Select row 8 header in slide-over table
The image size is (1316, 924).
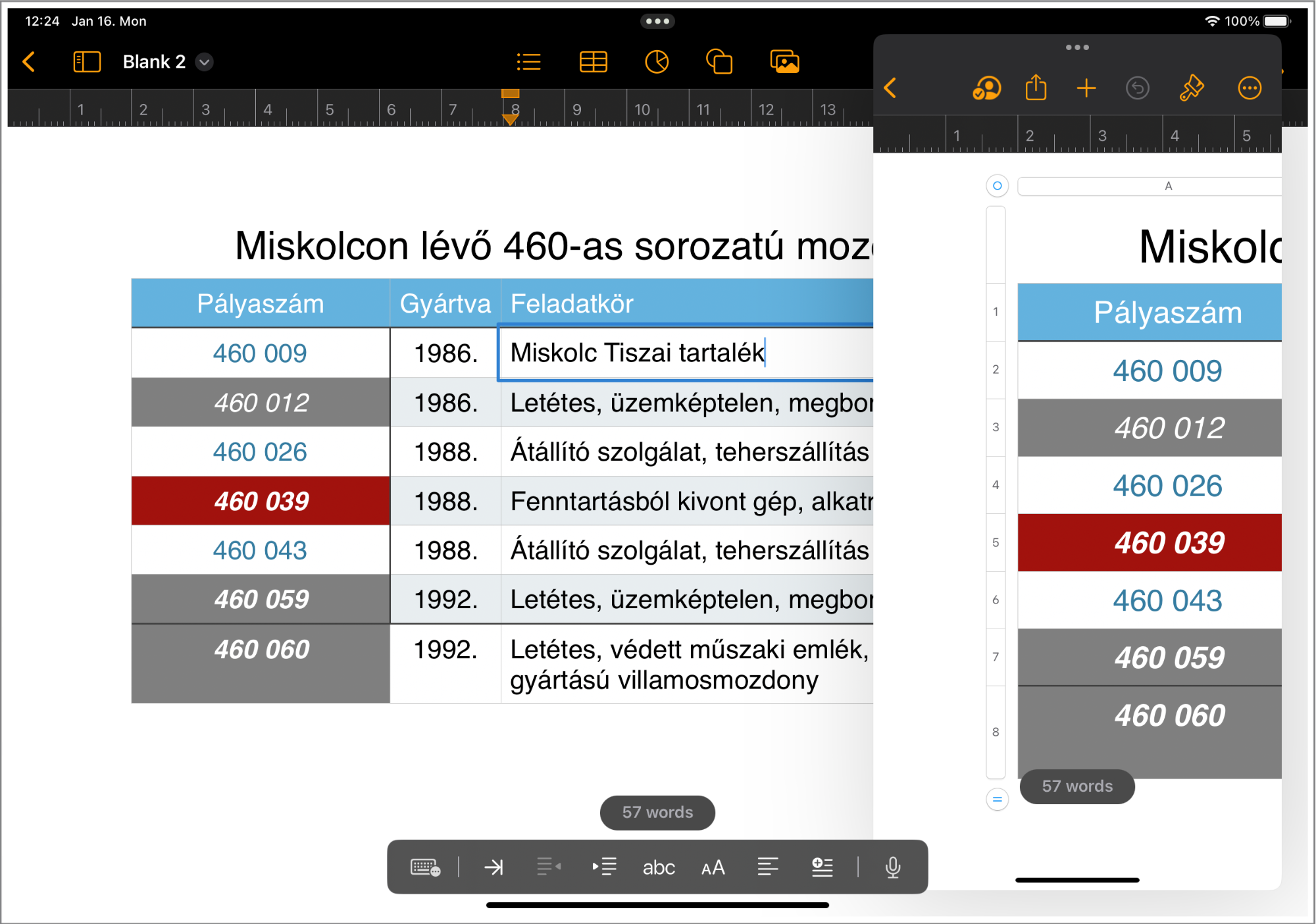996,732
